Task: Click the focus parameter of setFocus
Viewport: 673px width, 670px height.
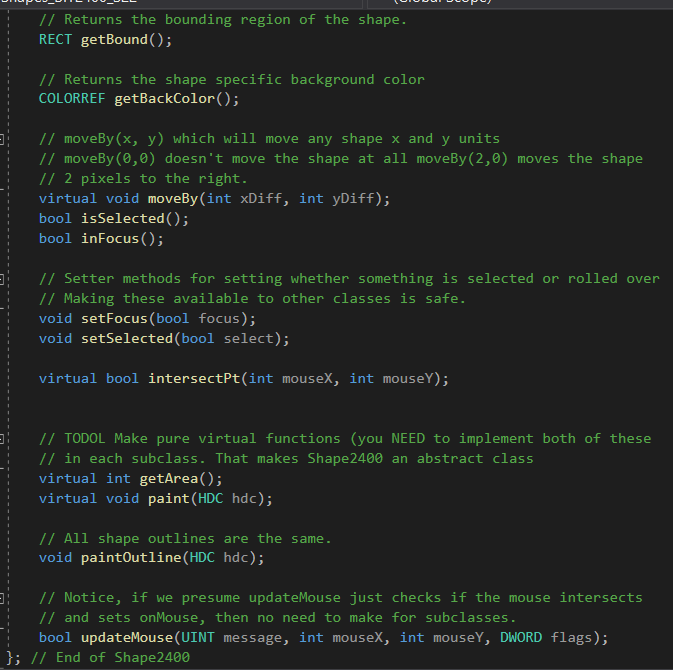Action: [x=219, y=318]
